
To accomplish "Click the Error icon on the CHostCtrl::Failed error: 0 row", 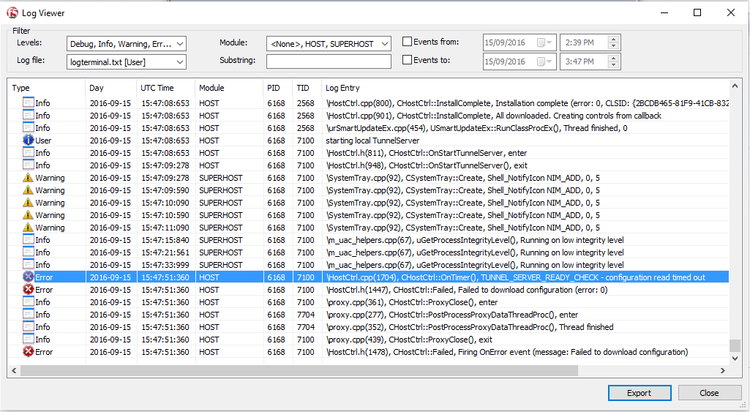I will [x=28, y=290].
